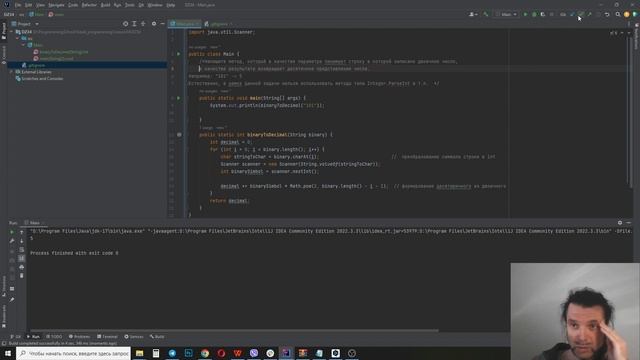Screen dimensions: 640x360
Task: Open Telegram from the taskbar
Action: click(x=172, y=353)
